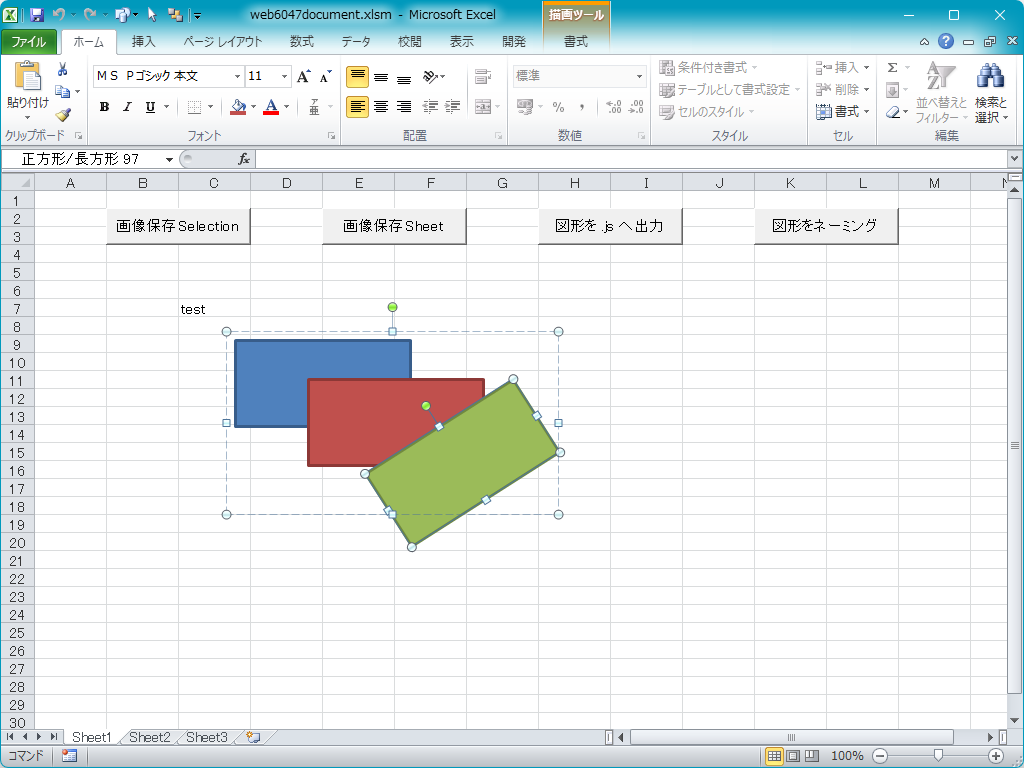This screenshot has height=768, width=1024.
Task: Switch to the 挿入 ribbon tab
Action: tap(144, 42)
